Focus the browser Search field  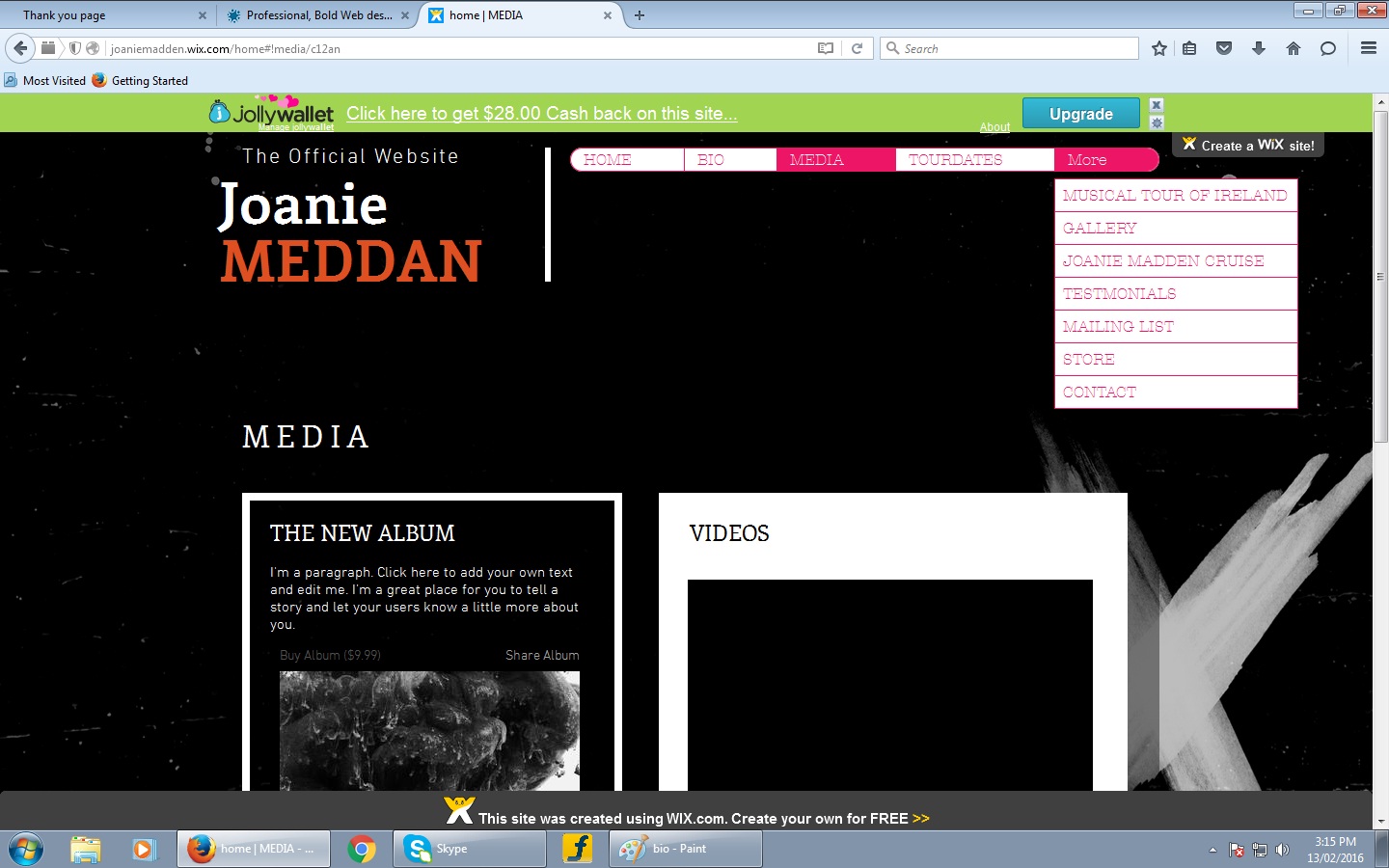[x=1010, y=48]
